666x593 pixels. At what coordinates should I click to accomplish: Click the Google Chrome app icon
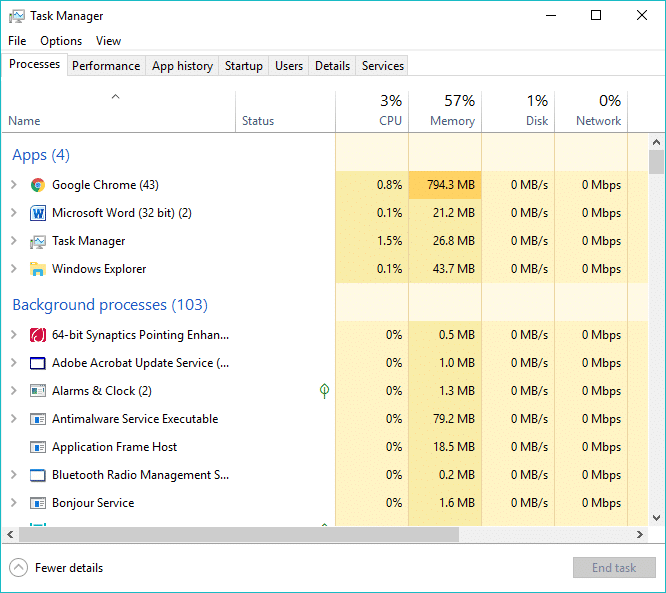point(38,185)
